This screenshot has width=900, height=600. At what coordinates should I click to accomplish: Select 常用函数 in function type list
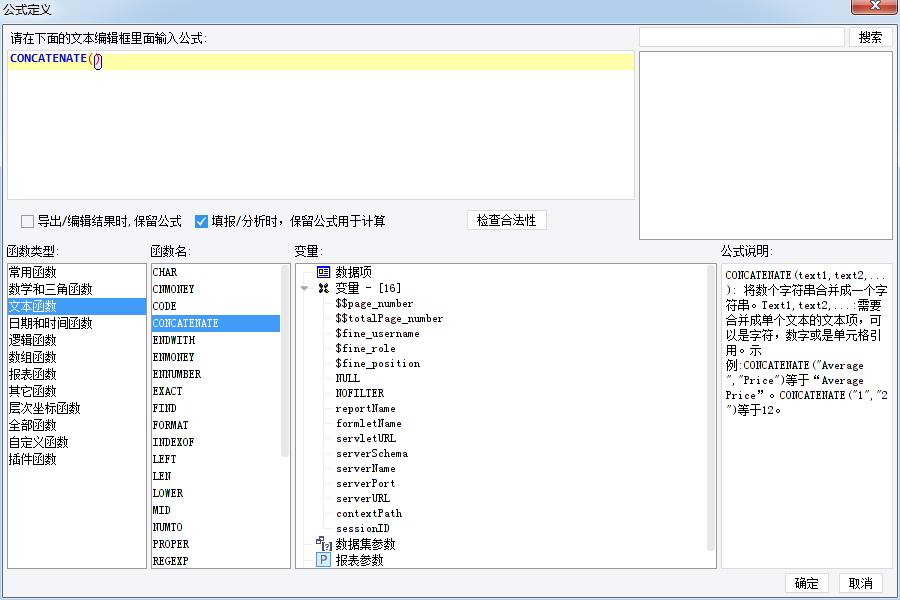tap(32, 272)
